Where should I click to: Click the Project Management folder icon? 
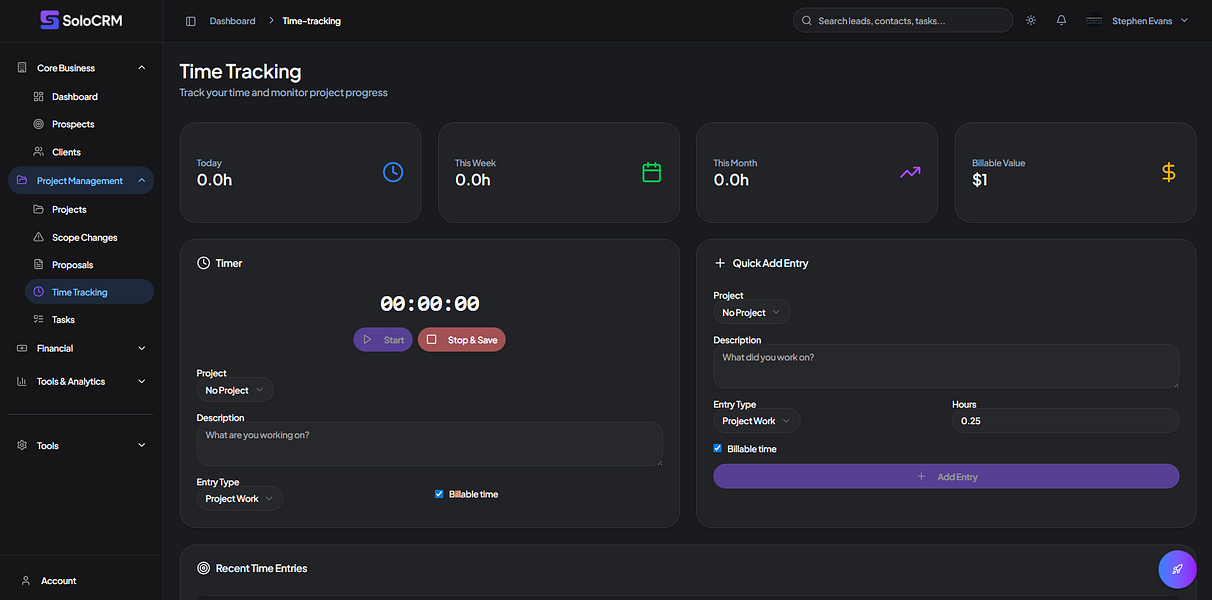click(22, 181)
